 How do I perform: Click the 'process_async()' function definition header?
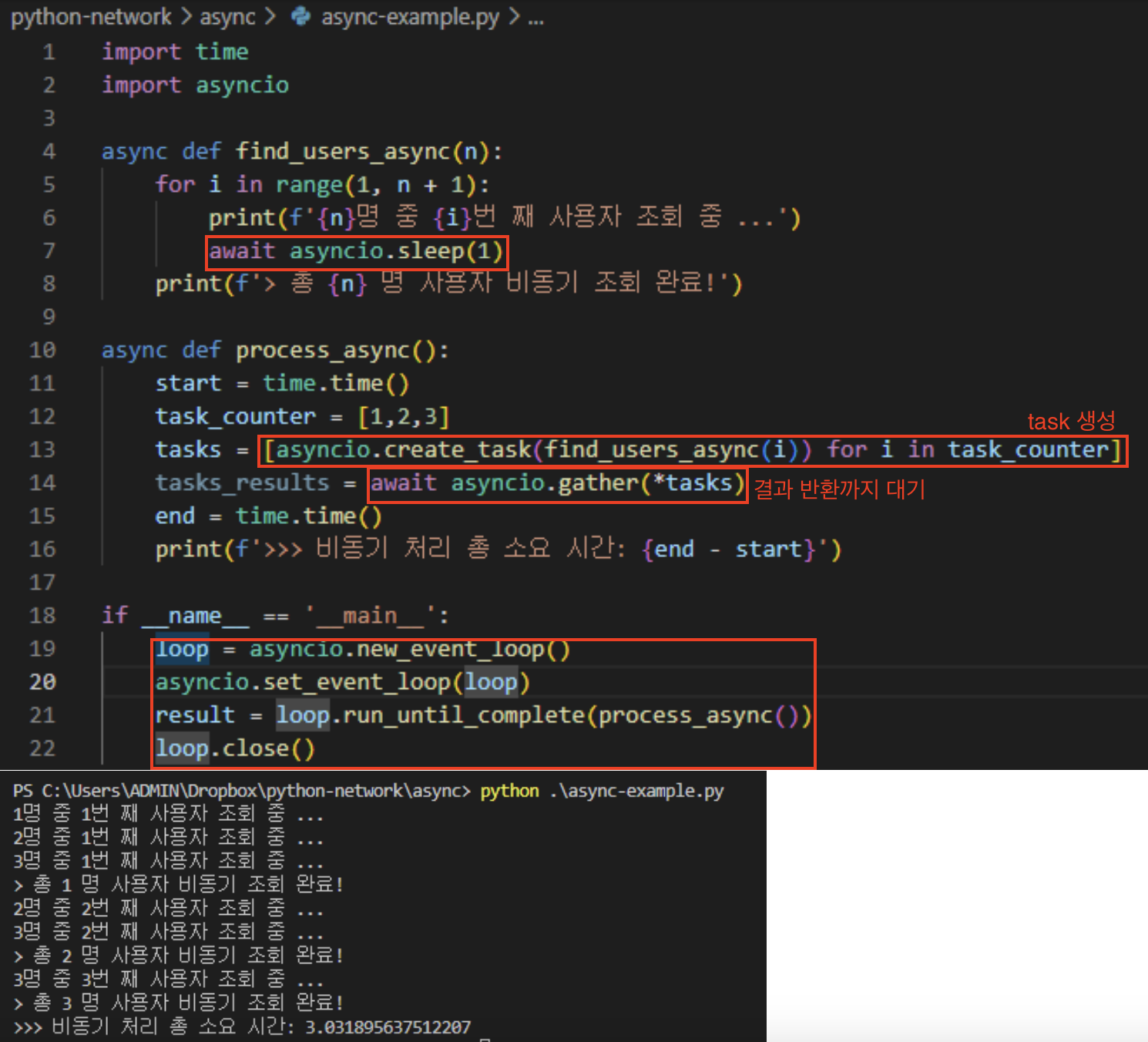pos(275,350)
